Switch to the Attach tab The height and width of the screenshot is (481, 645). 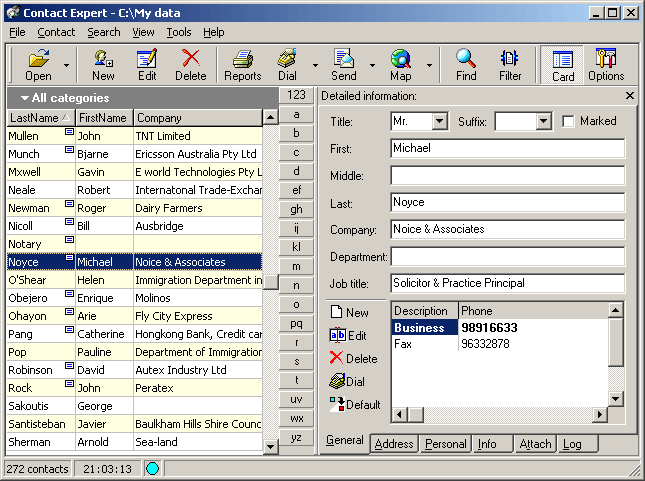[535, 444]
